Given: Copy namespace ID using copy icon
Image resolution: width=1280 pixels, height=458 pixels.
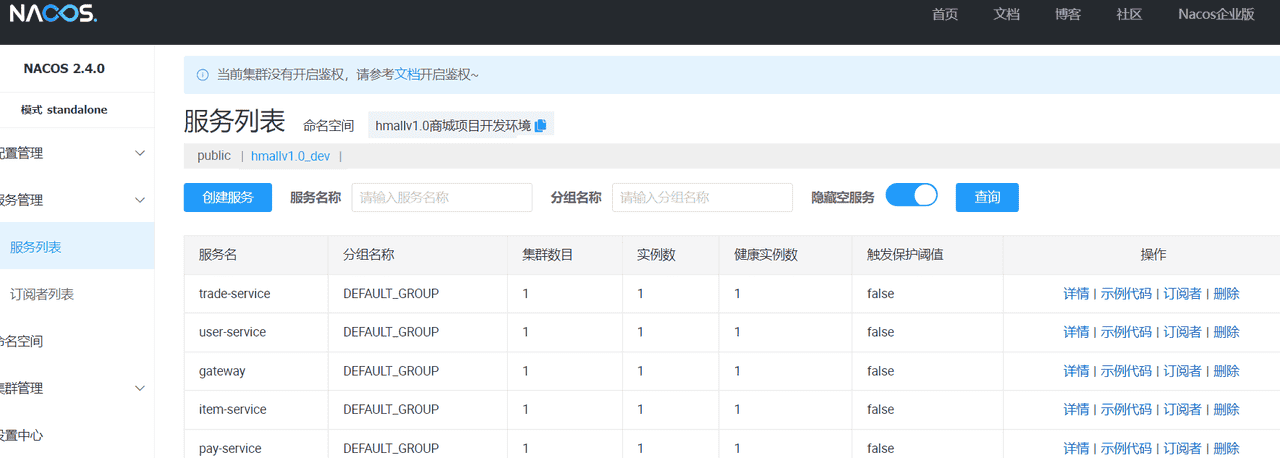Looking at the screenshot, I should [541, 126].
